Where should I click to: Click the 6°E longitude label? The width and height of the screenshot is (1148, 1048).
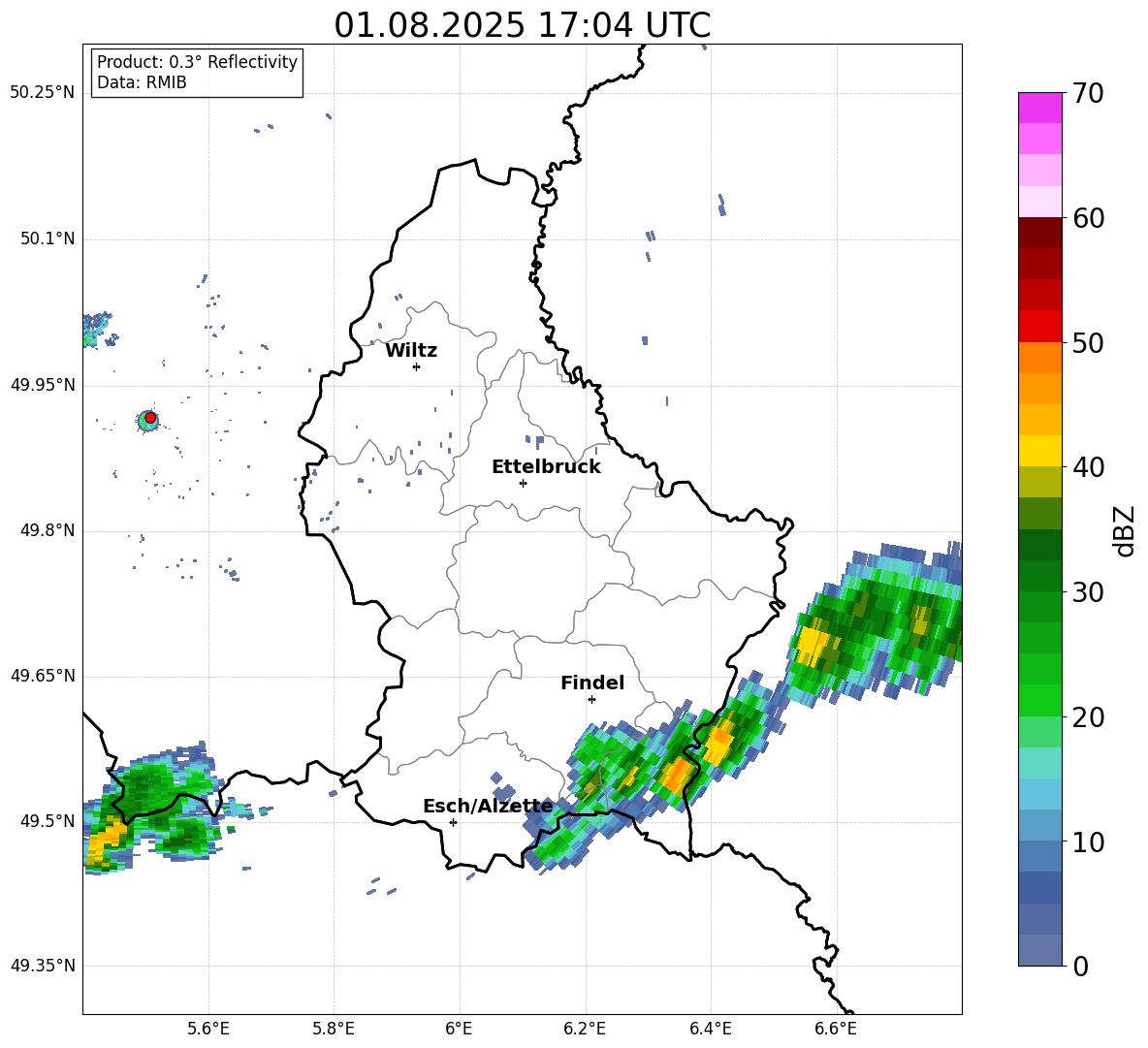459,1030
